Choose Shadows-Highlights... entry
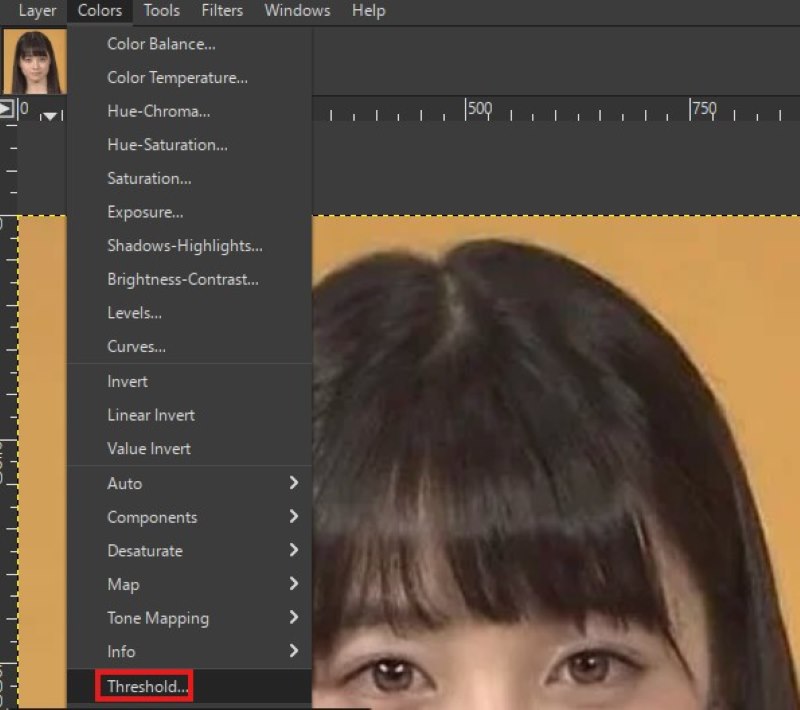 pyautogui.click(x=190, y=246)
